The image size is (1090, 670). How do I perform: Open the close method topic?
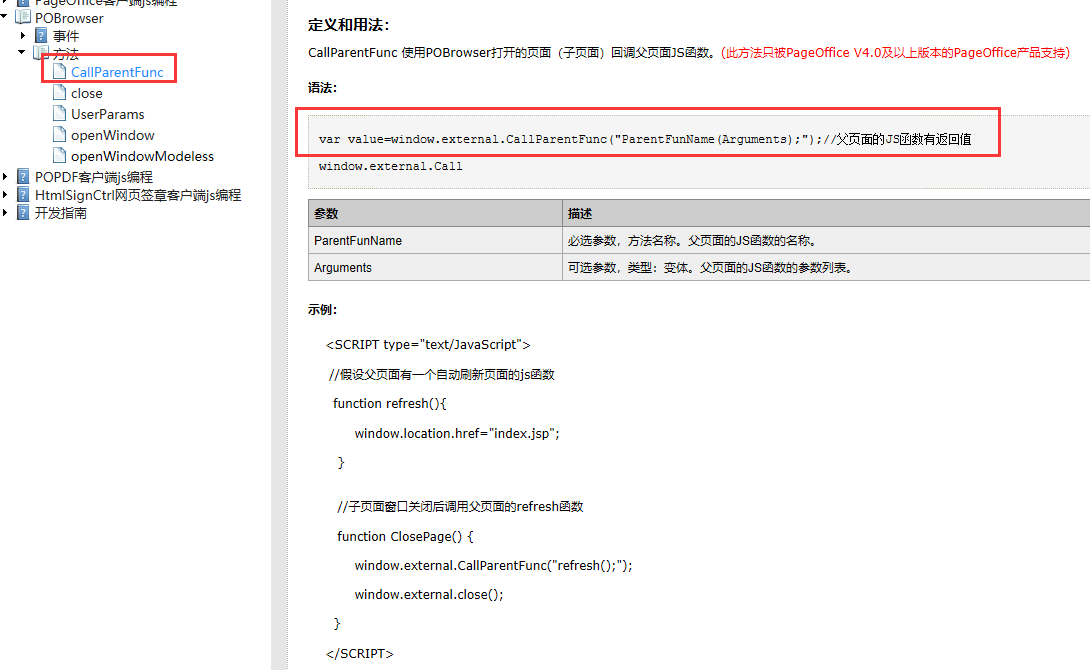coord(87,93)
